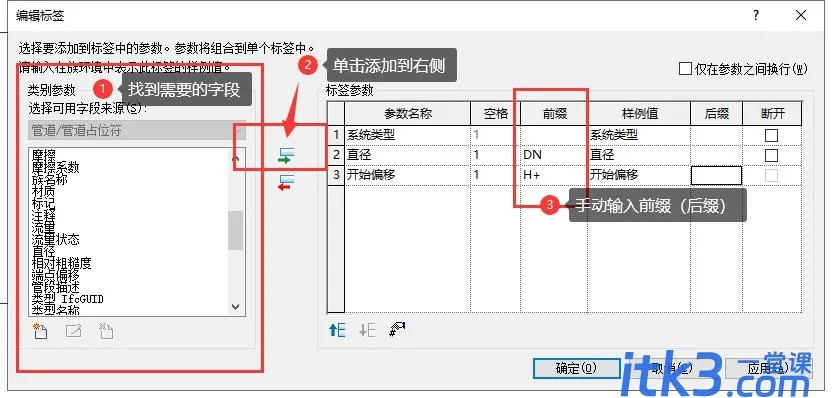Click the 后缀 cell for 开始偏移 row
Screen dimensions: 832x398
[x=716, y=176]
